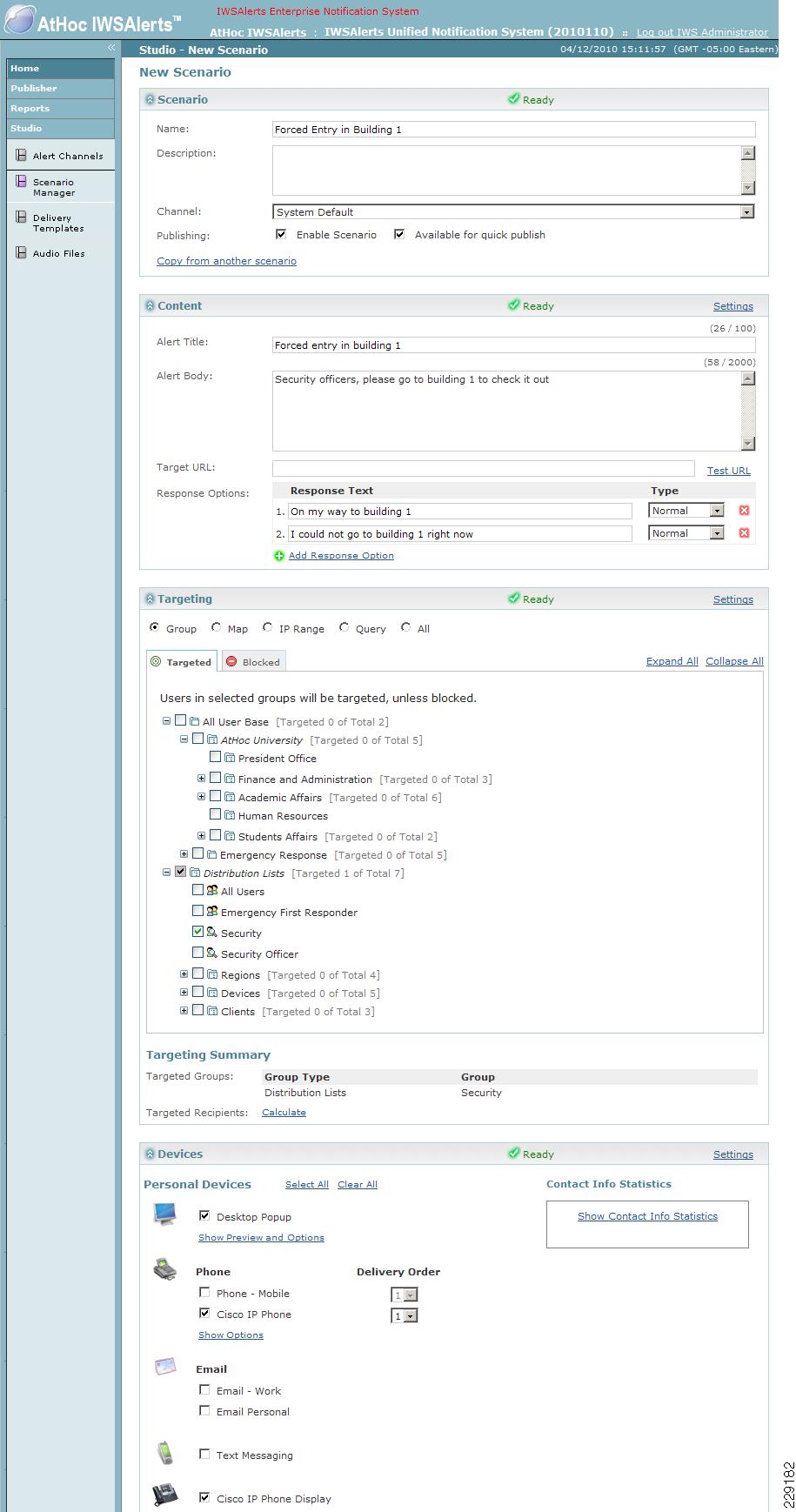Collapse the Targeting section header icon
The width and height of the screenshot is (796, 1512).
pos(150,599)
